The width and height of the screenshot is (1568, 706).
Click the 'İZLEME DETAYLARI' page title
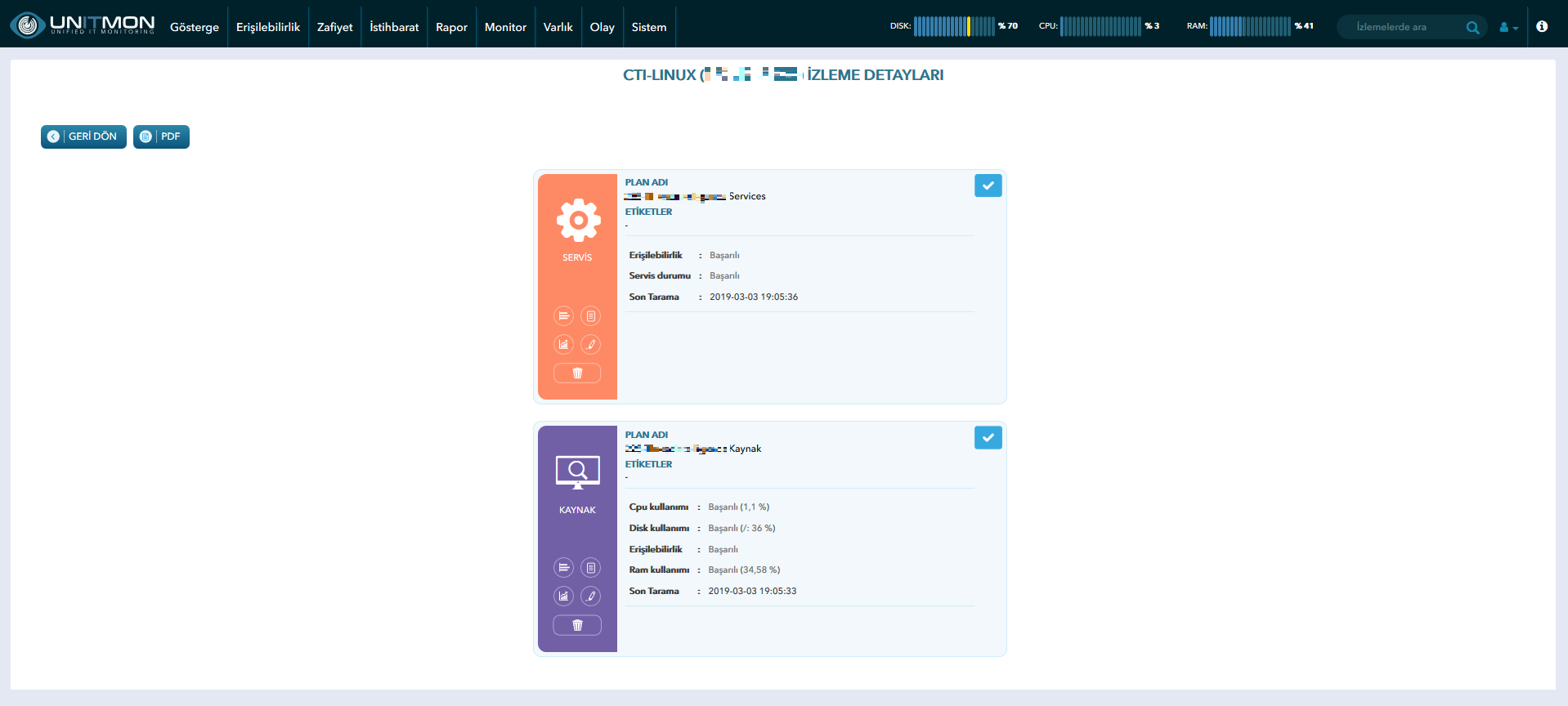click(875, 75)
